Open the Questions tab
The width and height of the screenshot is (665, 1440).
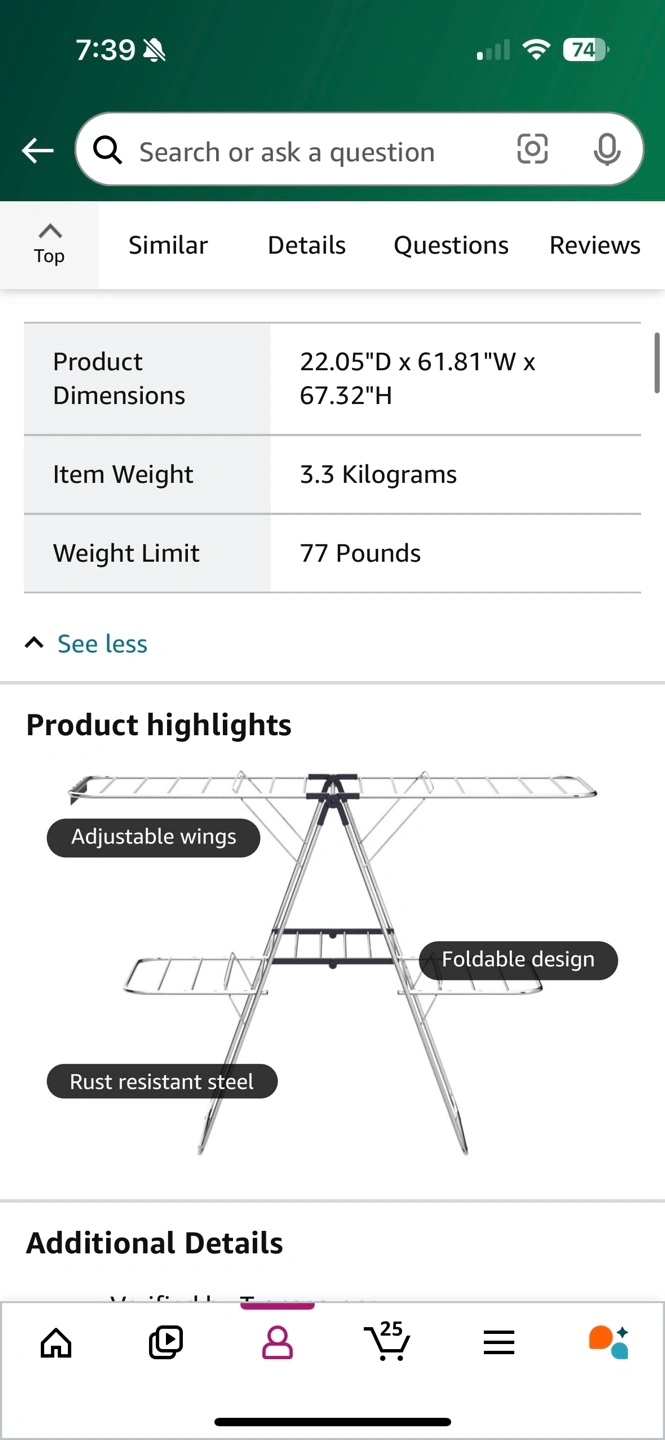click(x=451, y=245)
